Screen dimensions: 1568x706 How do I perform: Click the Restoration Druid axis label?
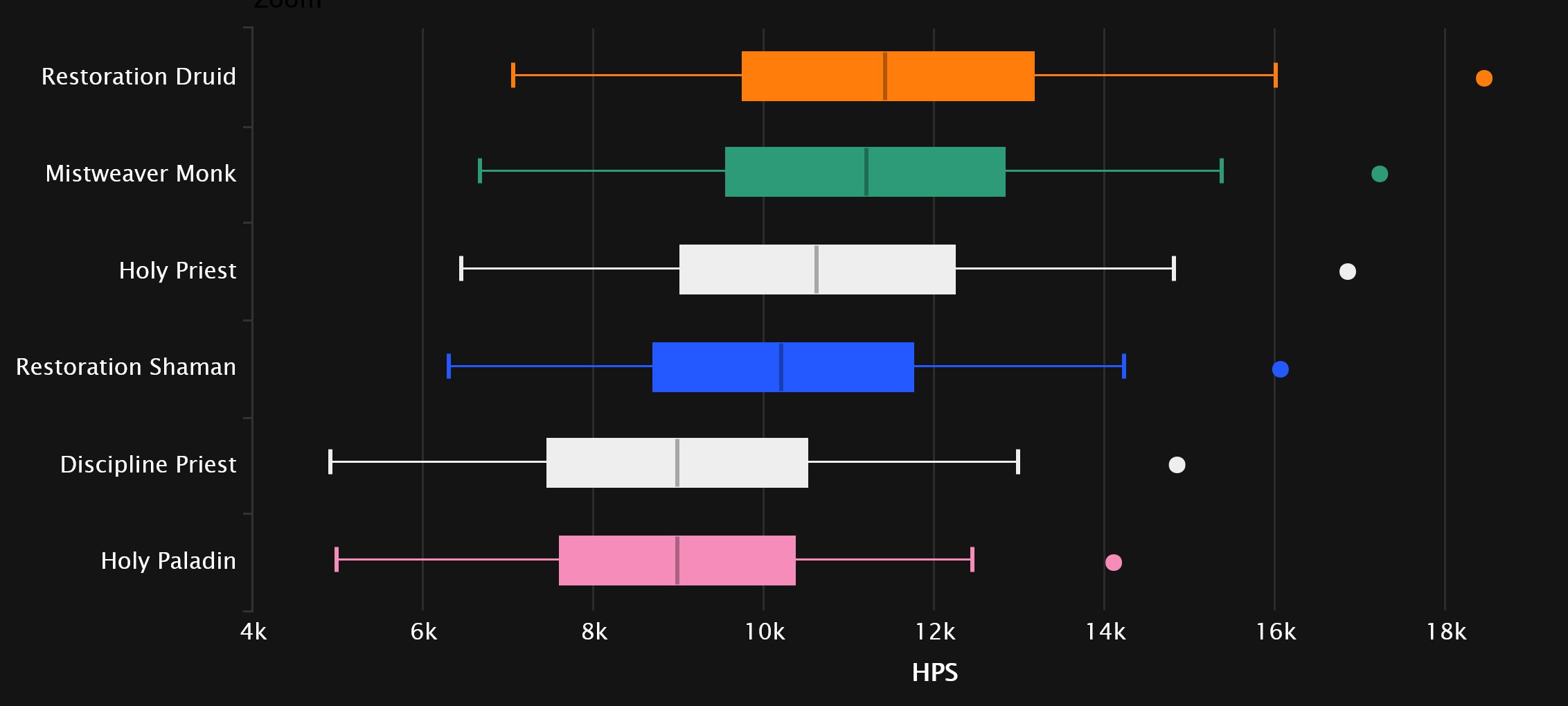coord(139,76)
